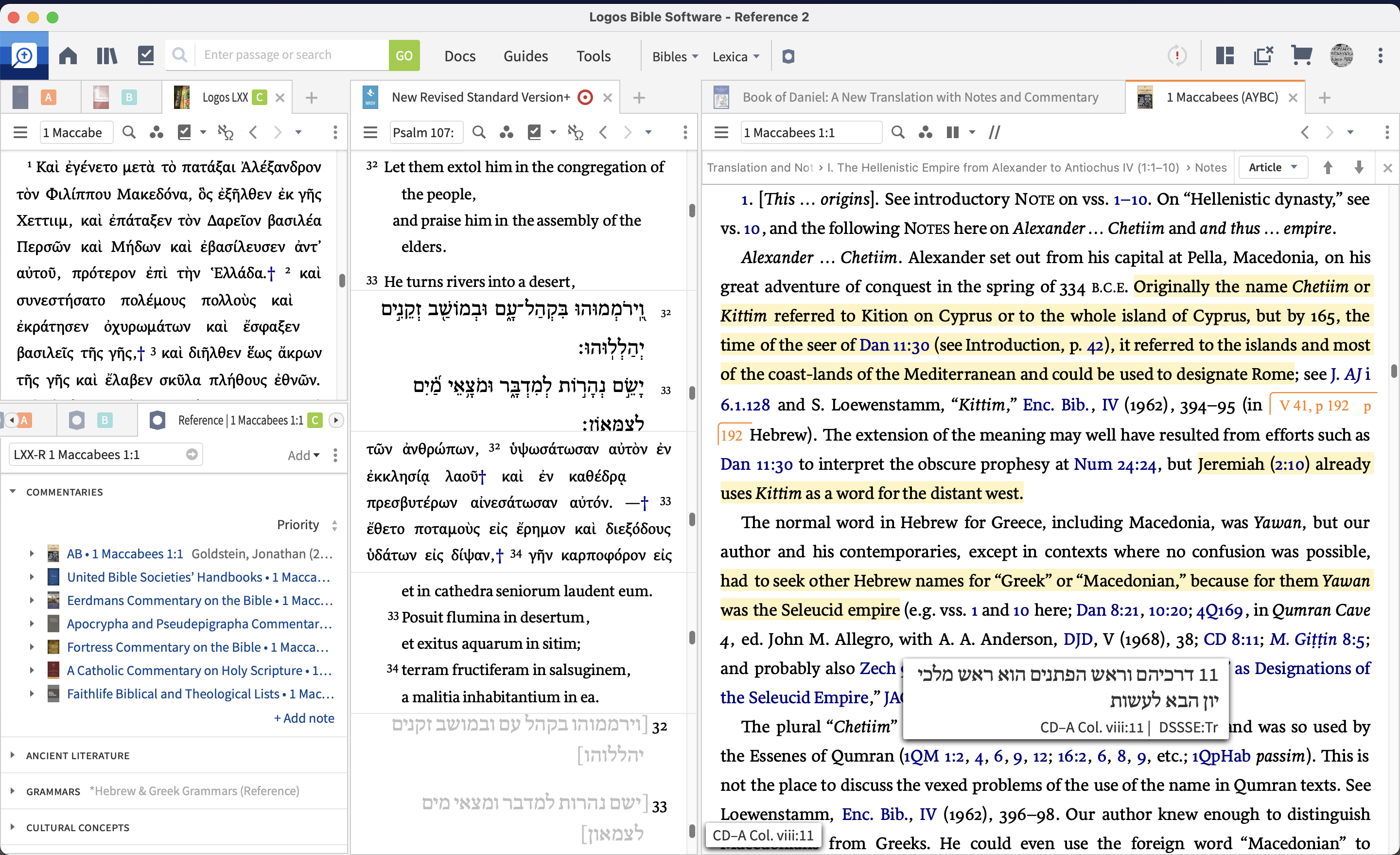Screen dimensions: 1400x855
Task: Click the LXX-R 1 Maccabees 1:1 guide field
Action: coord(105,455)
